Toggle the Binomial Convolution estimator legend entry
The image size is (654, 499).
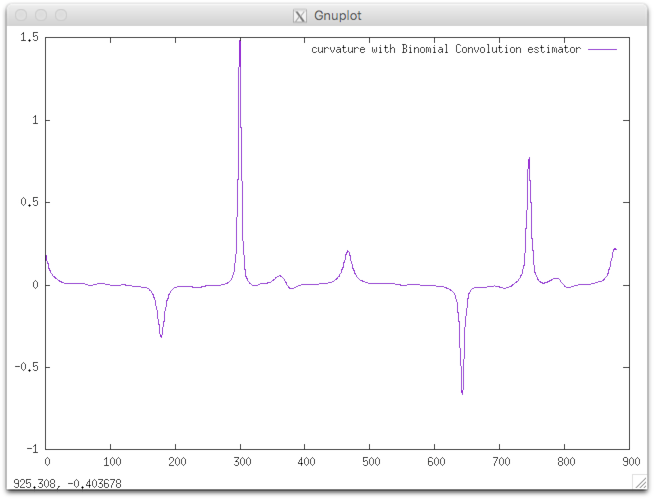(x=445, y=49)
